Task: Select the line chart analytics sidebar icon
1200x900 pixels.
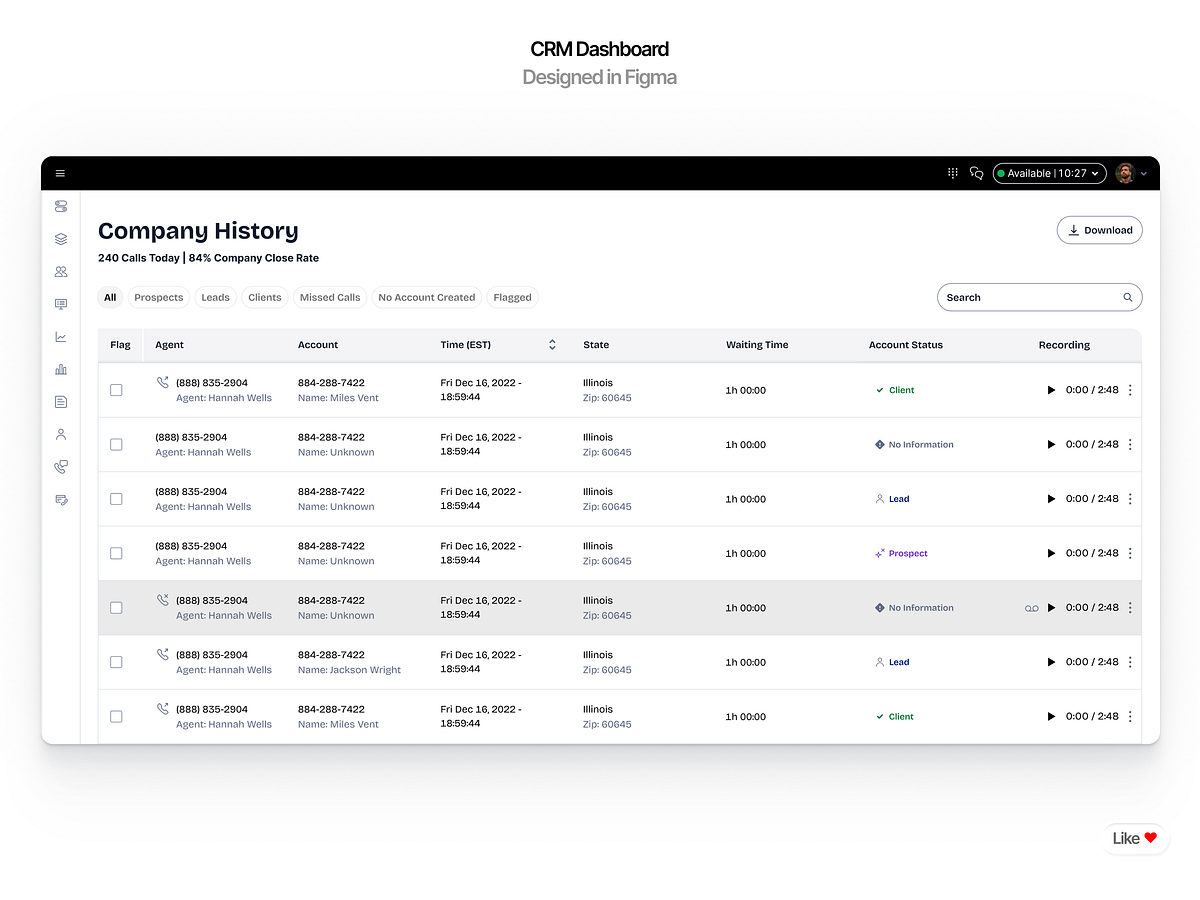Action: click(x=60, y=336)
